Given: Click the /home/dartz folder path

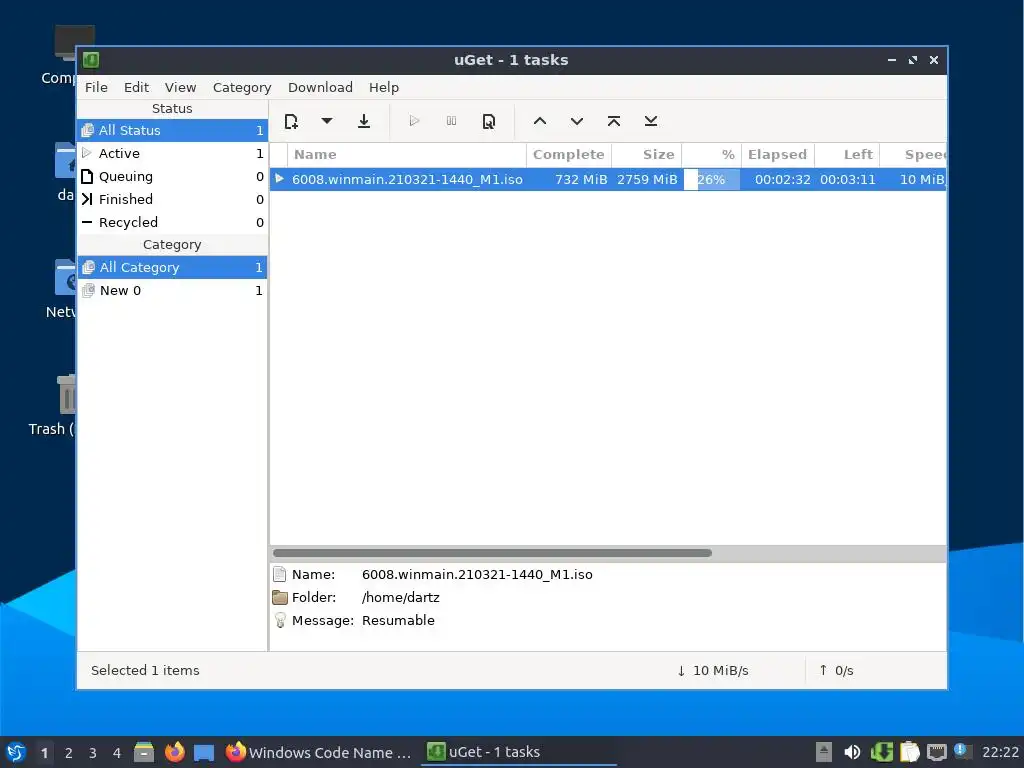Looking at the screenshot, I should pos(400,598).
